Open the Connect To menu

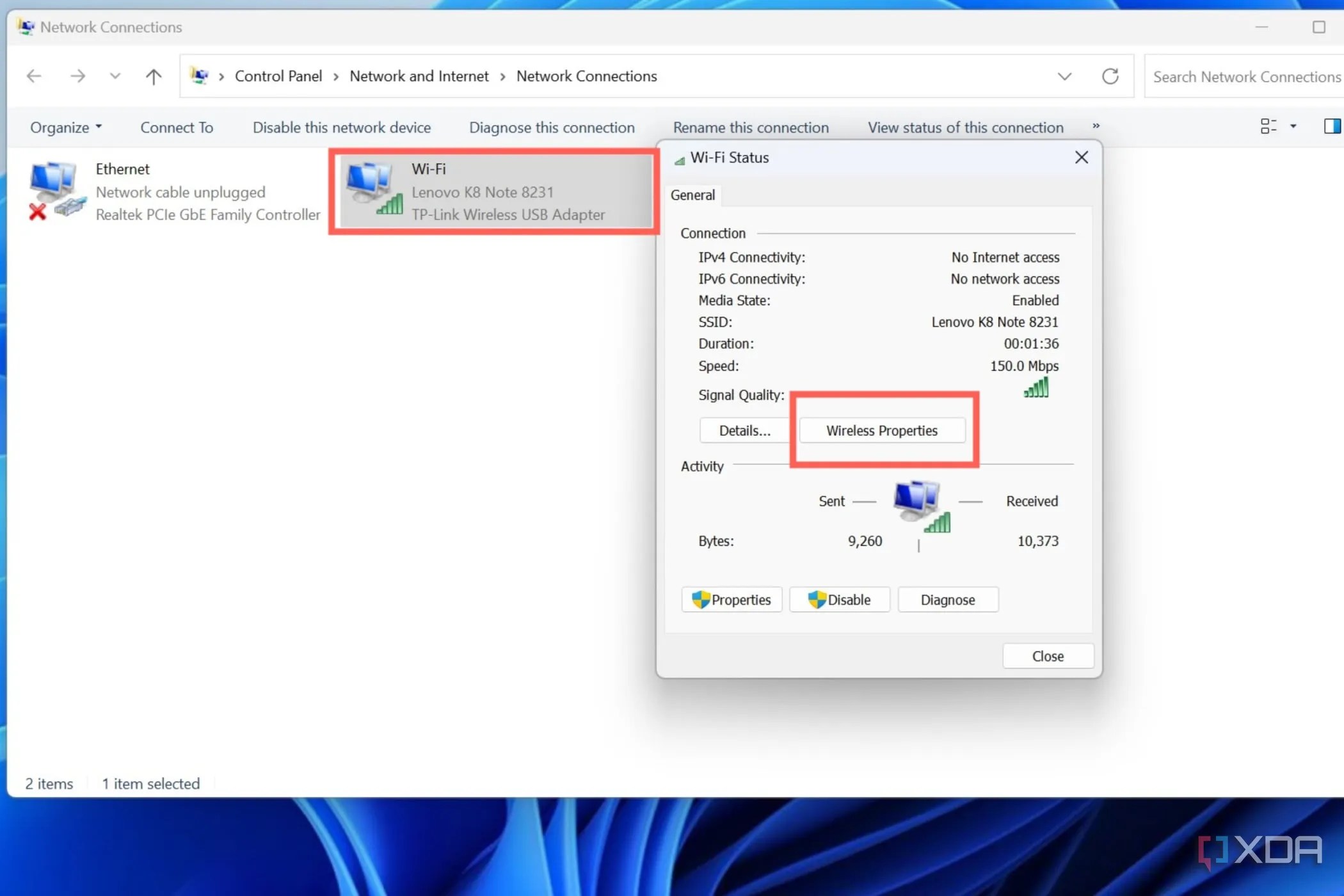pos(177,127)
